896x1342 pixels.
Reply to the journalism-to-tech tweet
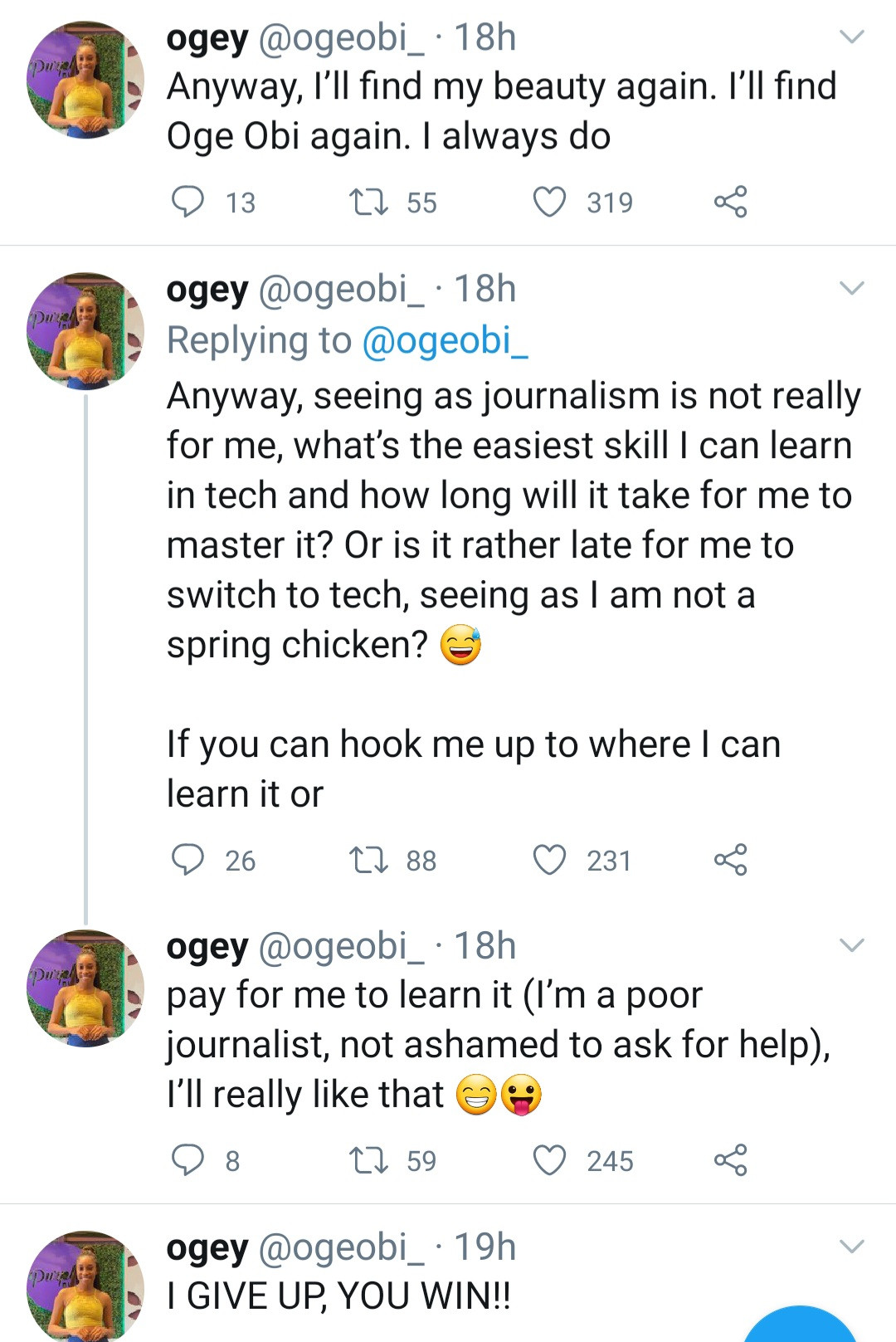[187, 860]
